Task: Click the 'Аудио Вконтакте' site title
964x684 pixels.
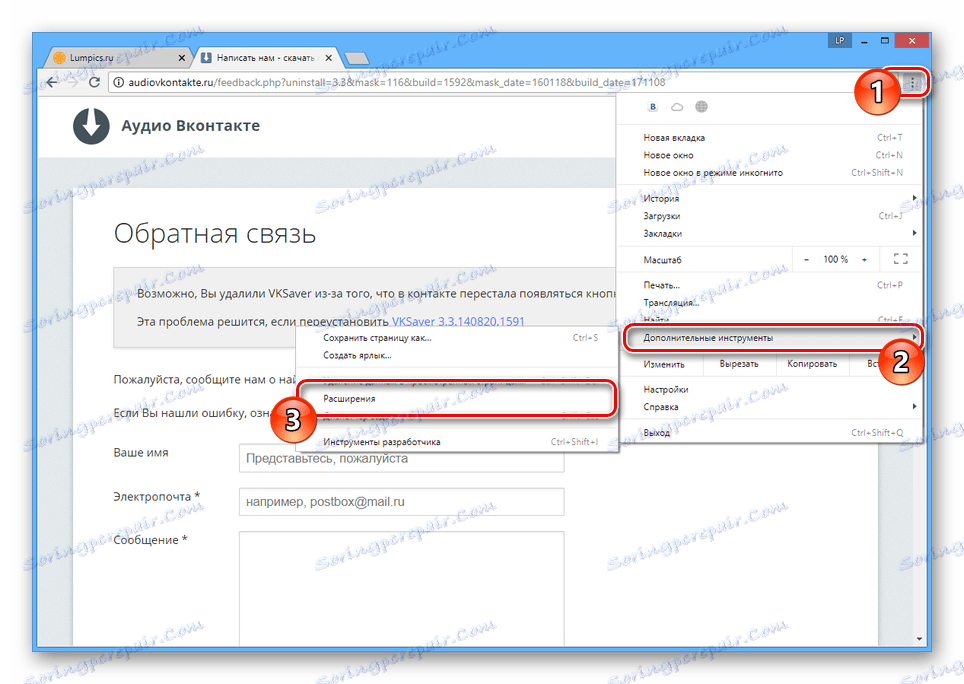Action: 191,125
